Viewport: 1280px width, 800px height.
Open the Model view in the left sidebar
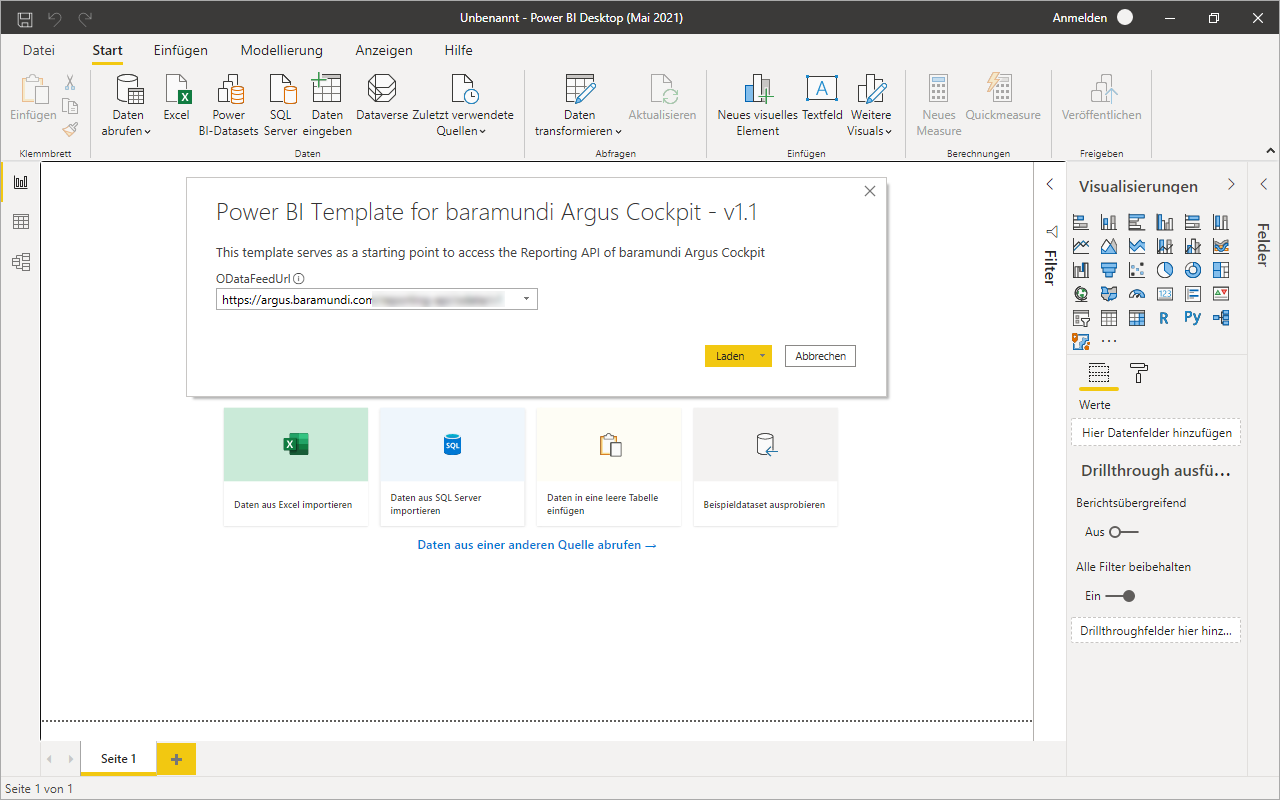pos(20,262)
